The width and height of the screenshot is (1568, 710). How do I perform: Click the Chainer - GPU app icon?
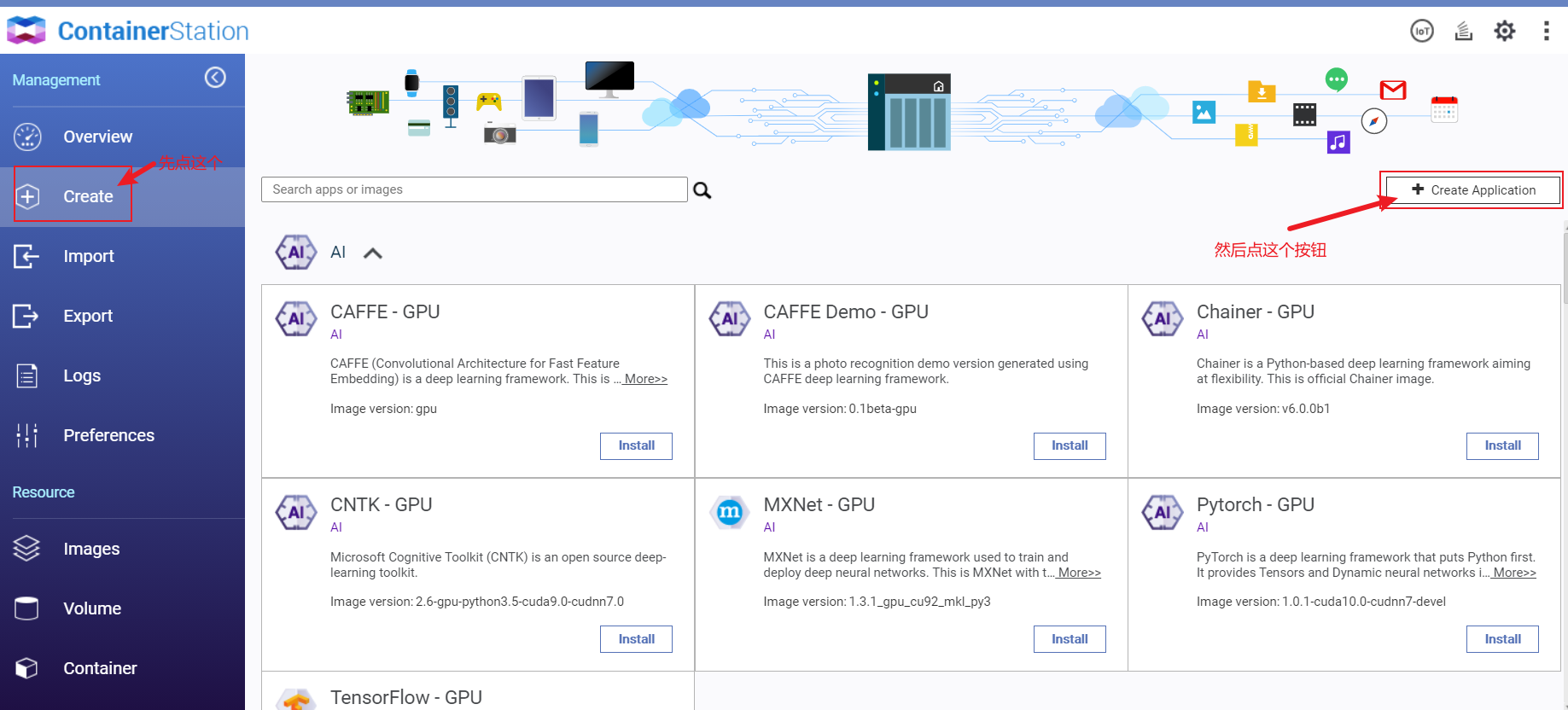[1163, 319]
